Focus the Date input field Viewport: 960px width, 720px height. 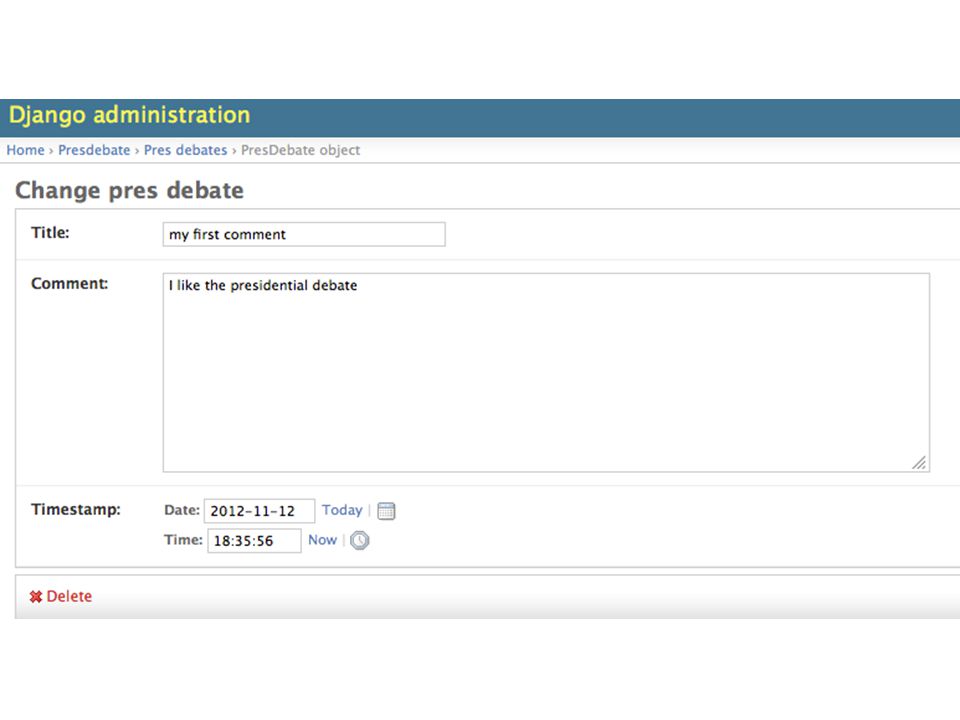260,511
